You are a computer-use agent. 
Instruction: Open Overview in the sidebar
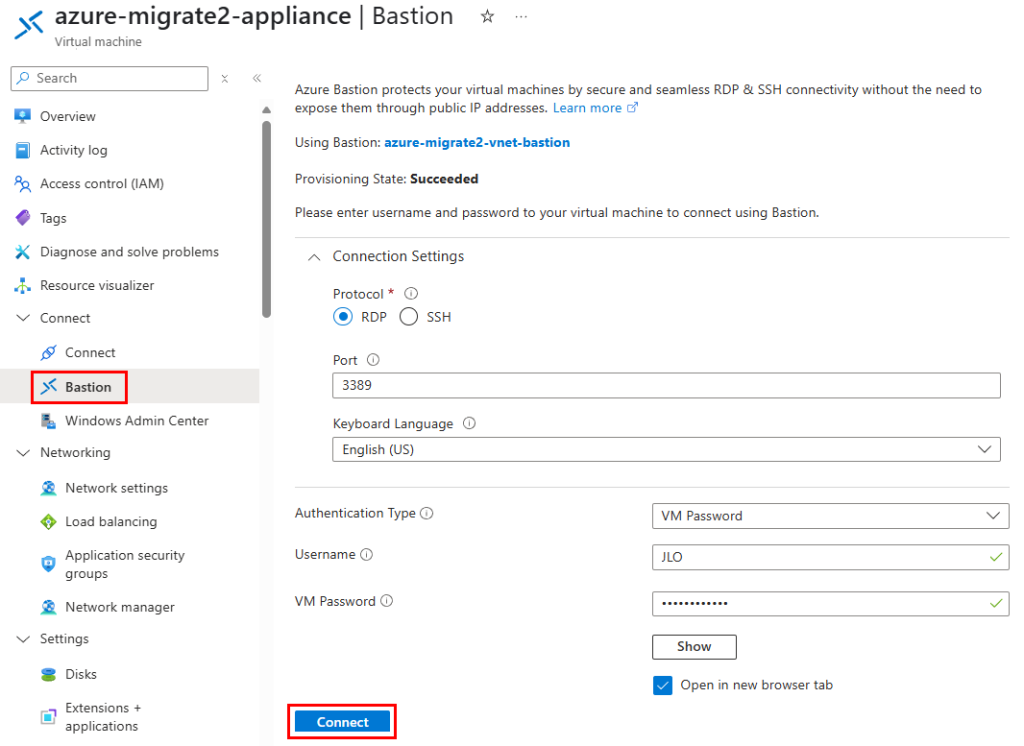(x=68, y=116)
